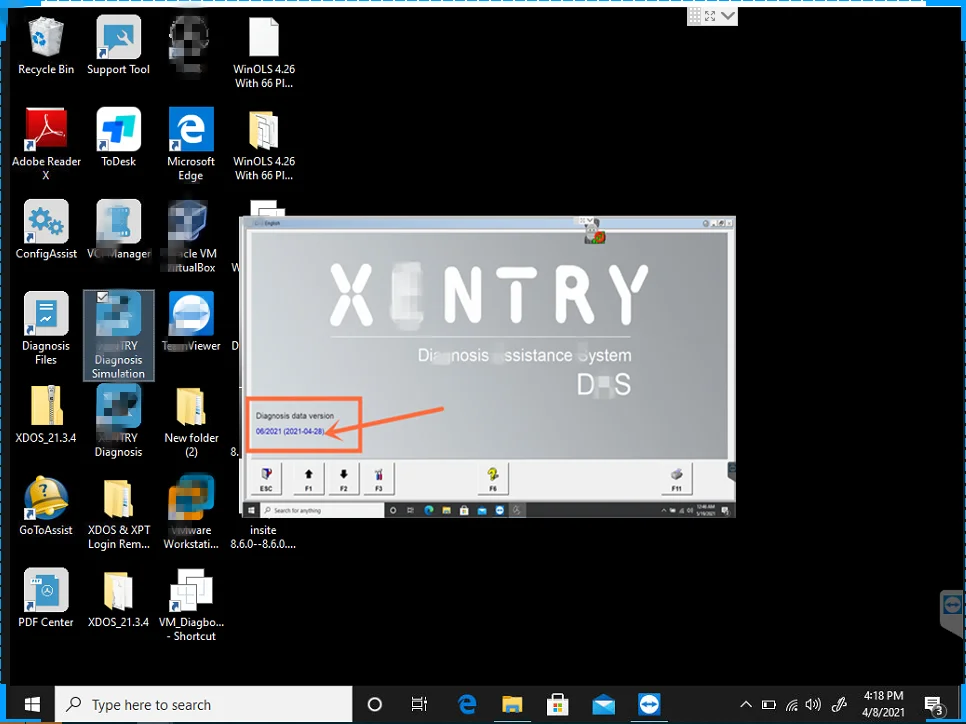
Task: Click the ESC exit button in XENTRY
Action: tap(266, 479)
